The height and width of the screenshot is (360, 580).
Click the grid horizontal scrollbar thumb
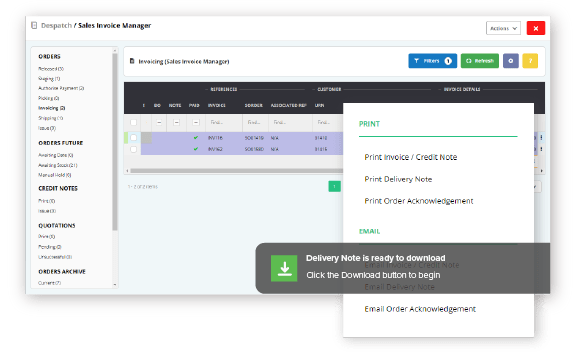pos(237,171)
